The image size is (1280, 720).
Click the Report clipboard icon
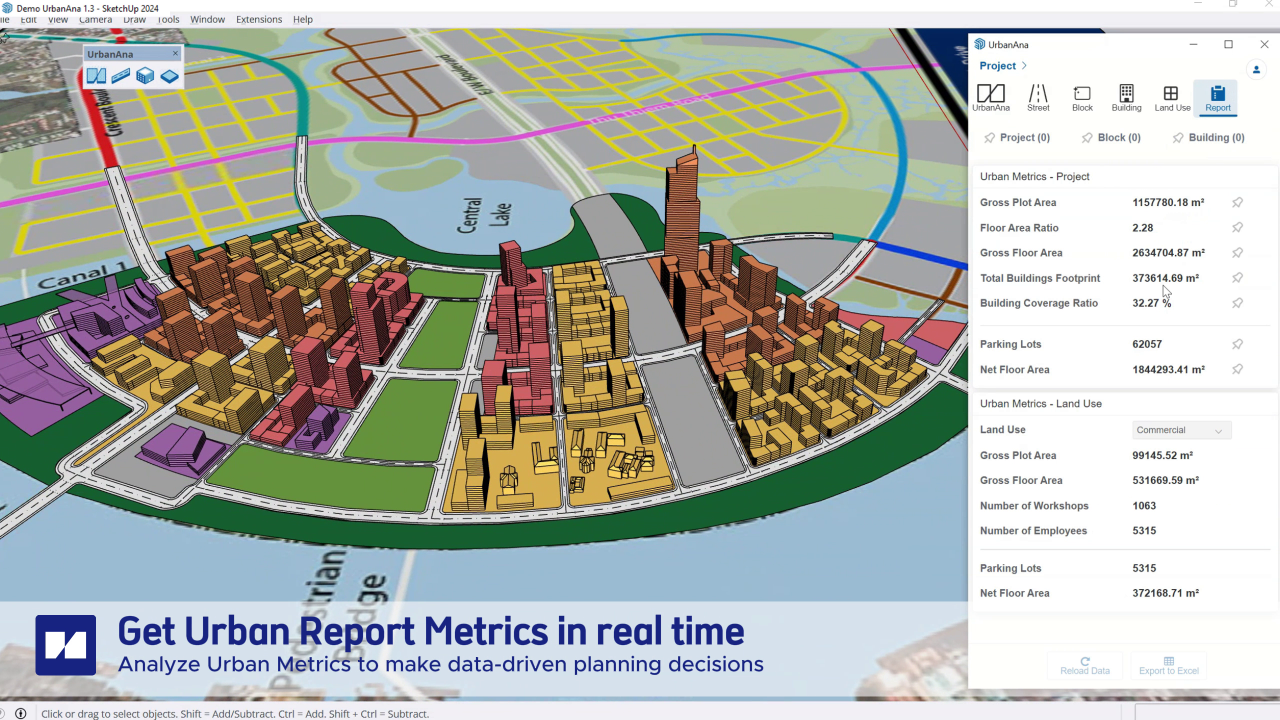click(1217, 97)
